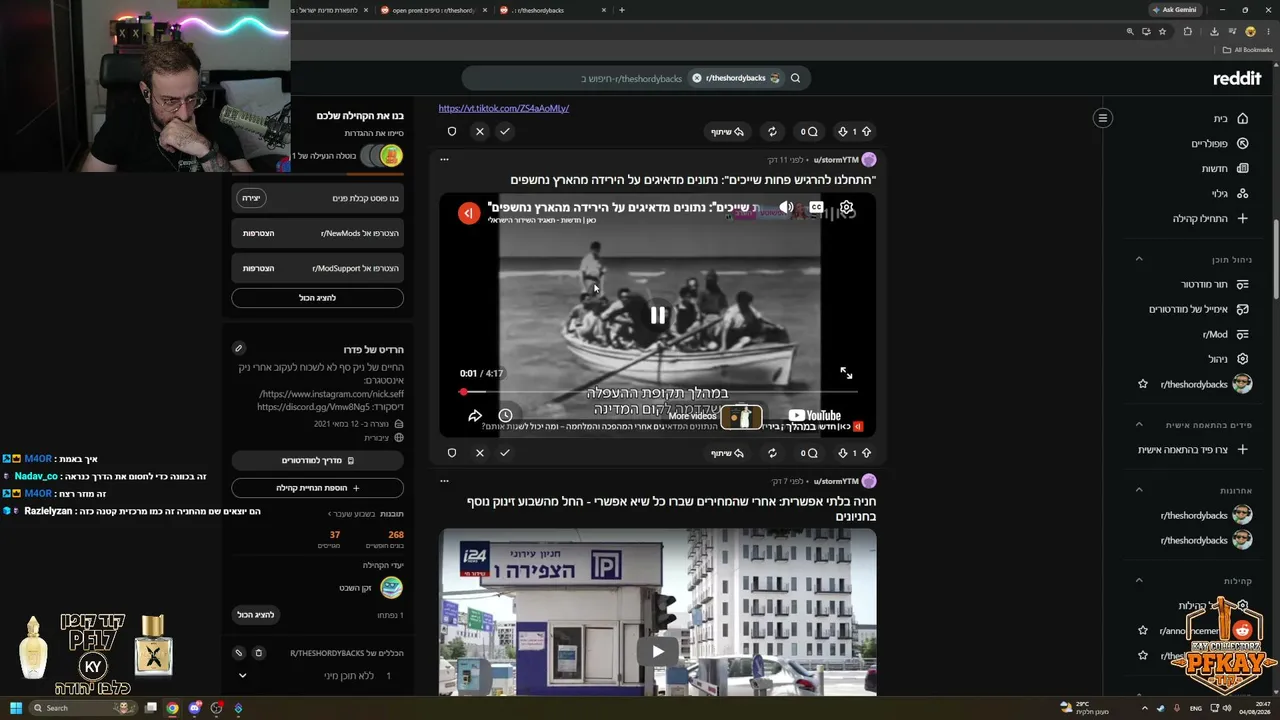Toggle favorite star for r/theshordybacks
The image size is (1280, 720).
[x=1143, y=384]
